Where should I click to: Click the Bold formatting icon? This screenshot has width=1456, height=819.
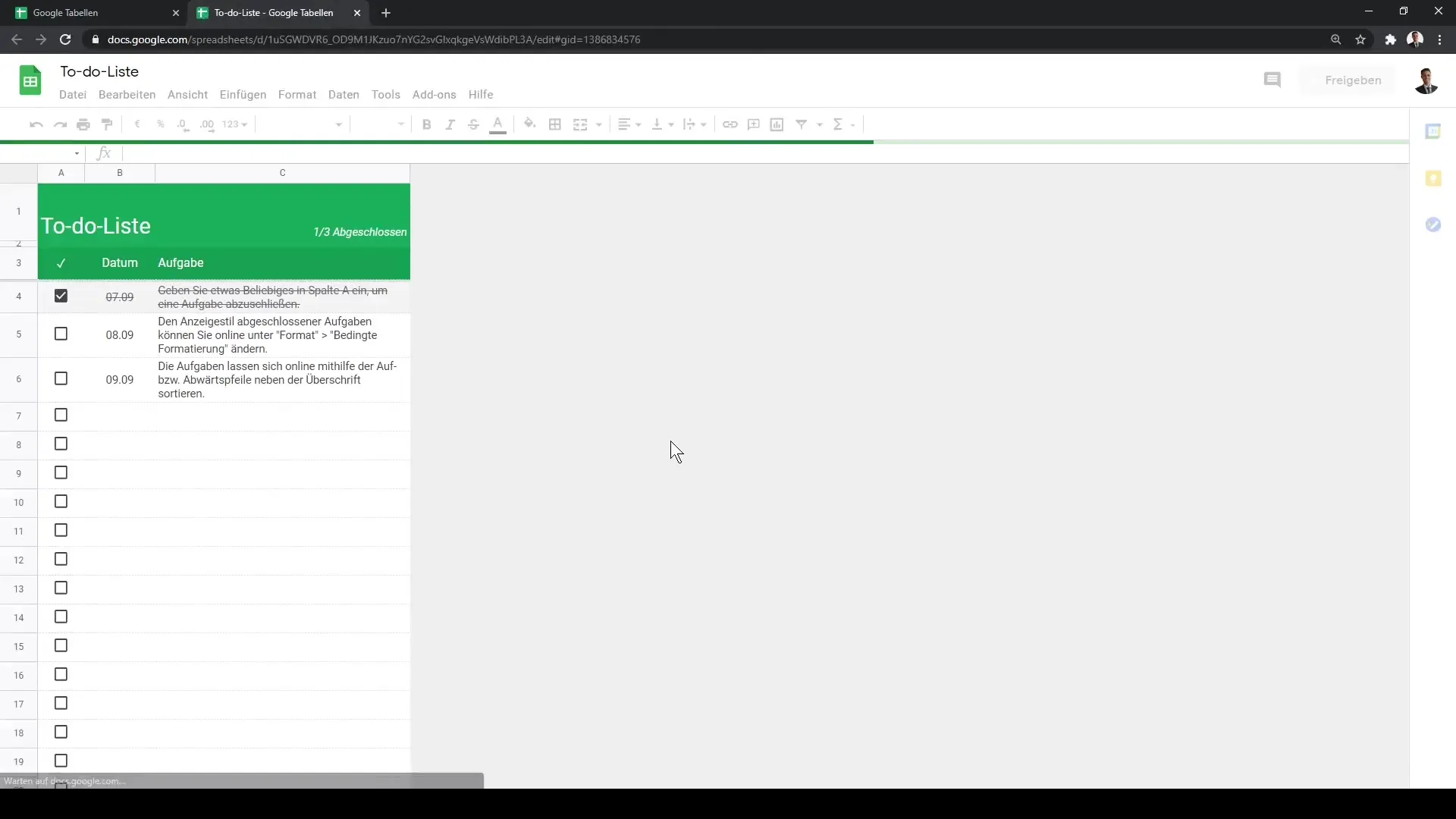tap(426, 124)
